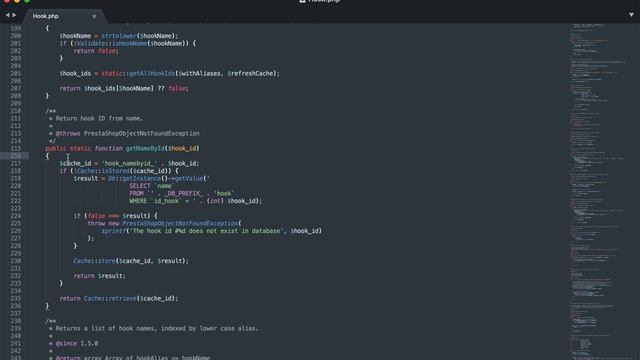
Task: Click getAllHookIds call on line 205
Action: click(x=151, y=73)
